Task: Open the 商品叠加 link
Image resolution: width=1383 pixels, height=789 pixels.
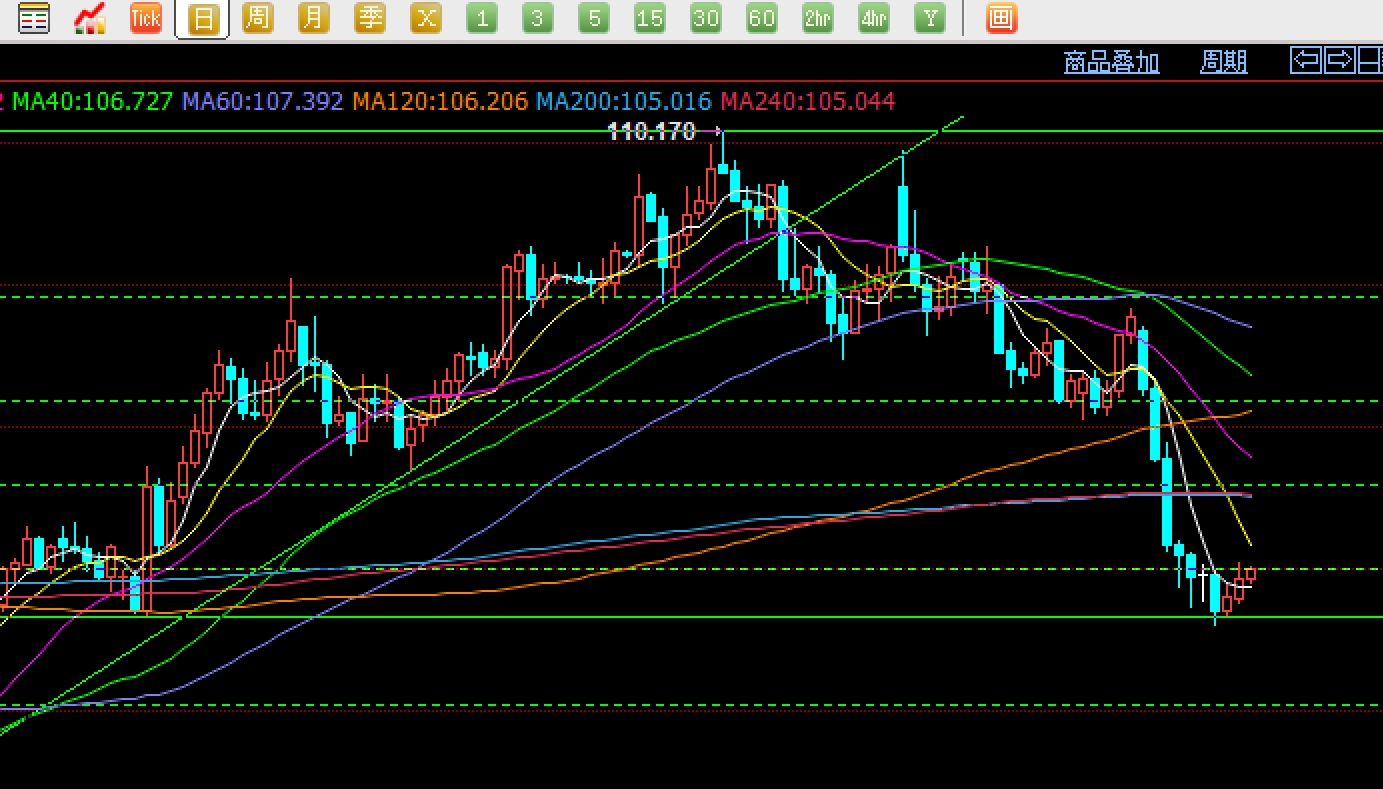Action: click(1111, 62)
